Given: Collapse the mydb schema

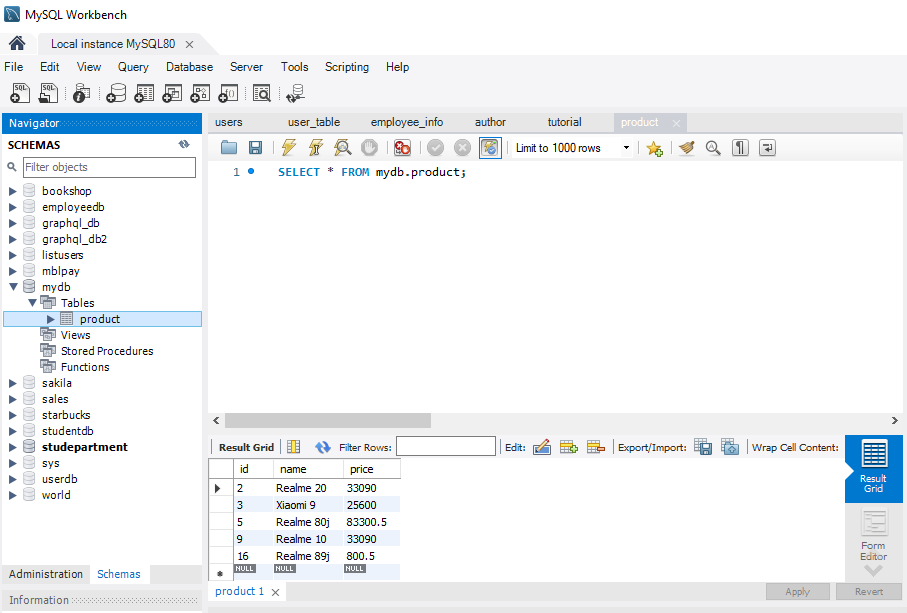Looking at the screenshot, I should click(x=13, y=287).
